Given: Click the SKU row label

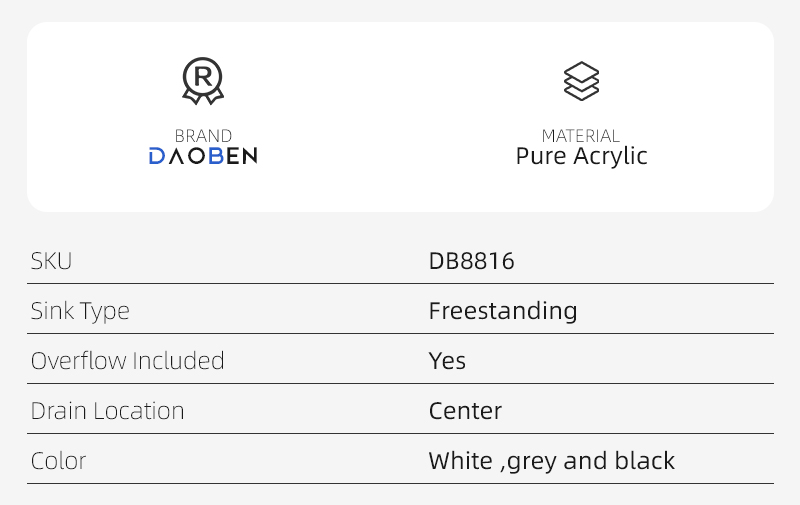Looking at the screenshot, I should pyautogui.click(x=52, y=261).
